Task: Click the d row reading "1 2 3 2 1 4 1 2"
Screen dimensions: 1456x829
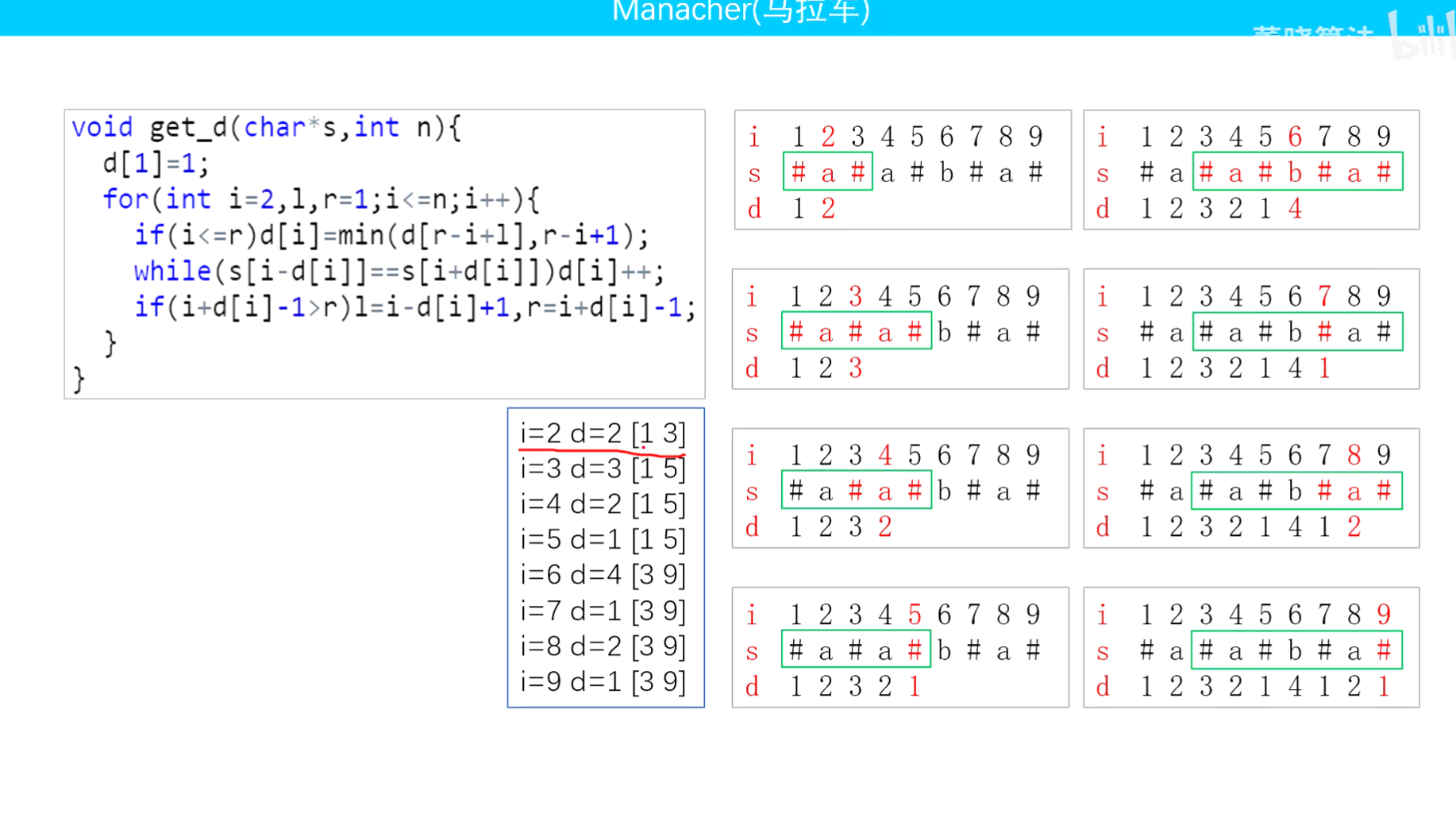Action: point(1250,527)
